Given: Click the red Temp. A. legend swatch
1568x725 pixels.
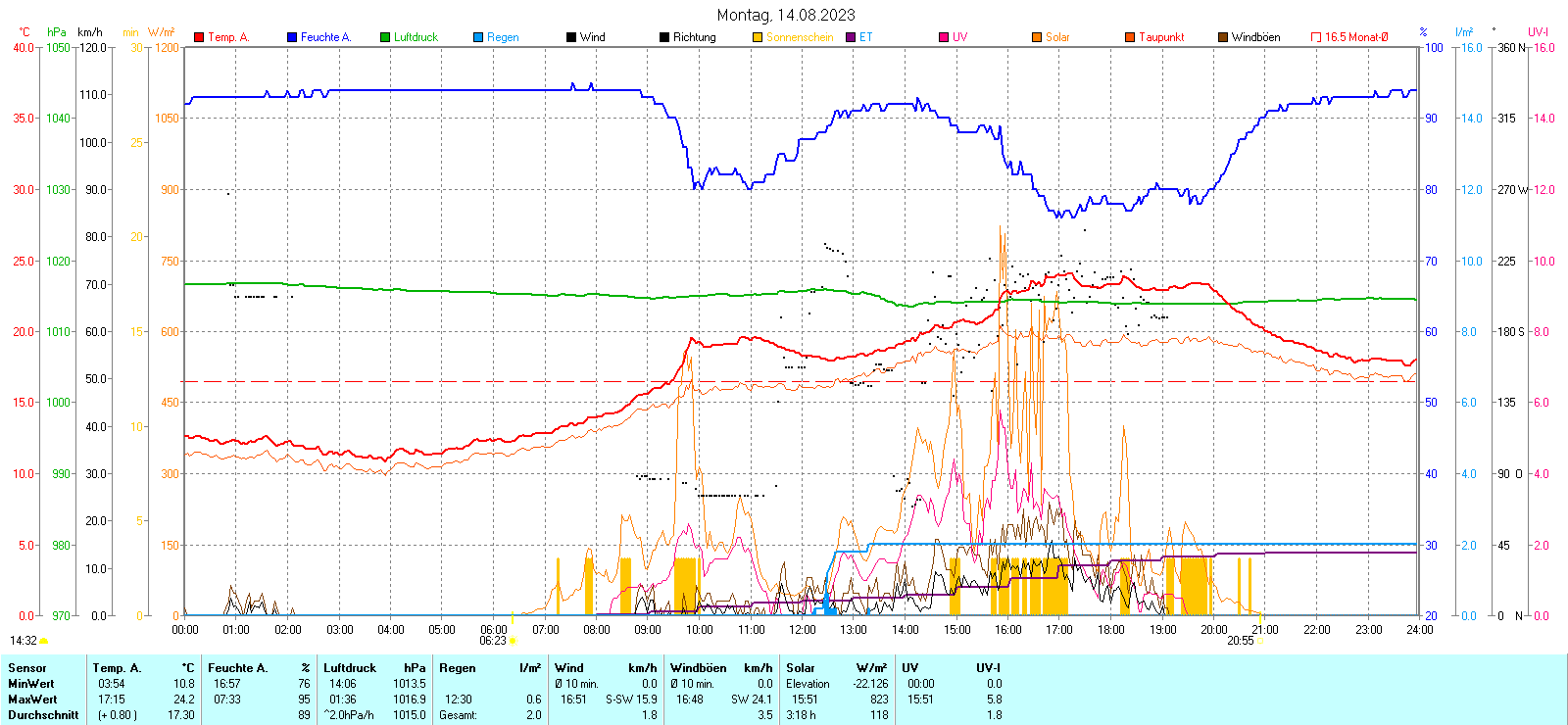Looking at the screenshot, I should [199, 37].
